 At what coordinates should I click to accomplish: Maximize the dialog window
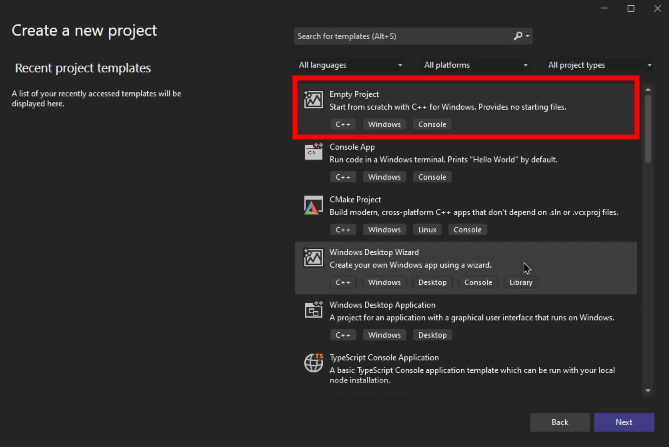[631, 8]
